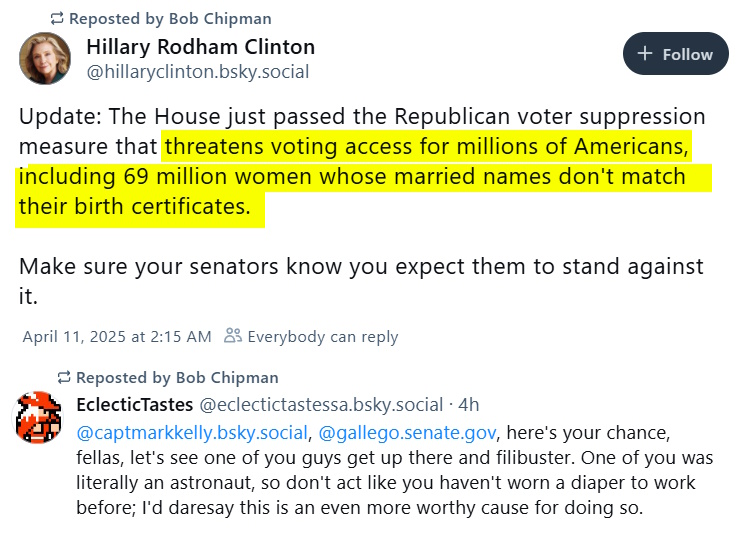
Task: Open the 'Everybody can reply' settings text
Action: [x=322, y=337]
